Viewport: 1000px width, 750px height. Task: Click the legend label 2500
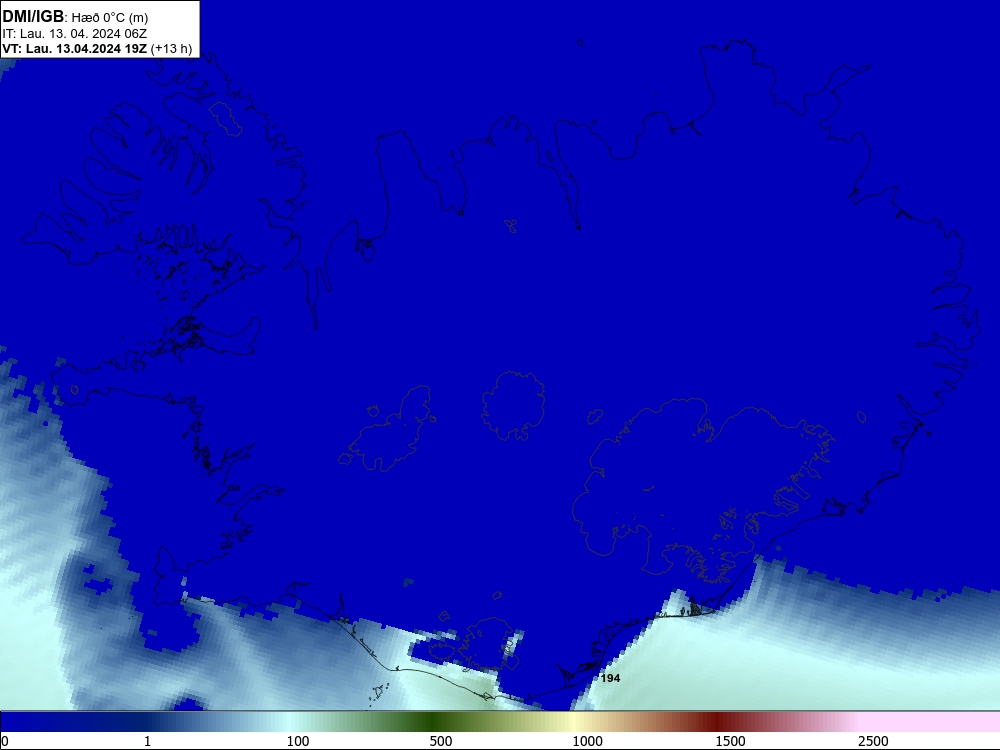click(x=873, y=741)
